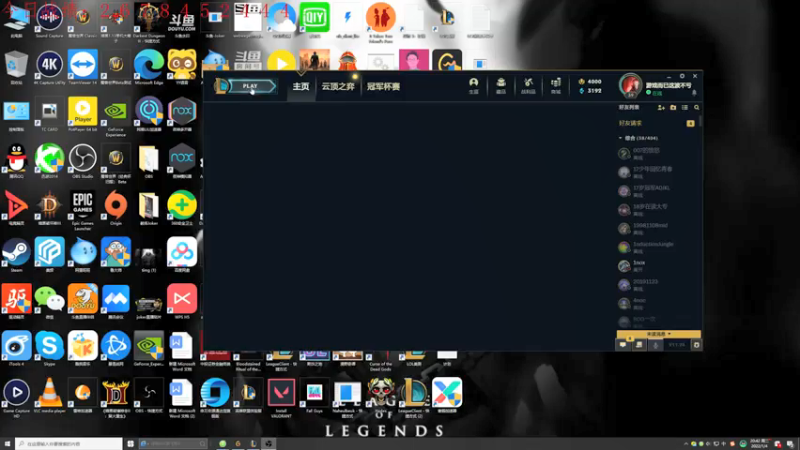Click the taskbar clock

759,444
